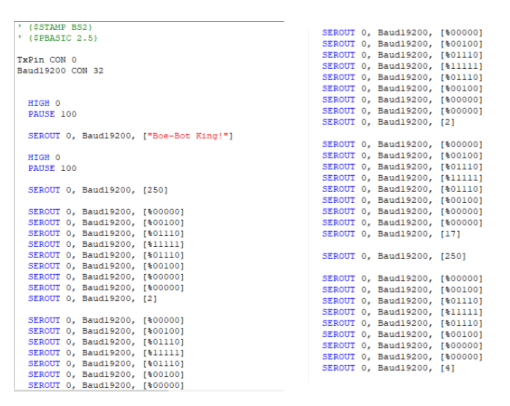Screen dimensions: 510x406
Task: Click SEROUT keyword on the line ending [4]
Action: tap(338, 368)
